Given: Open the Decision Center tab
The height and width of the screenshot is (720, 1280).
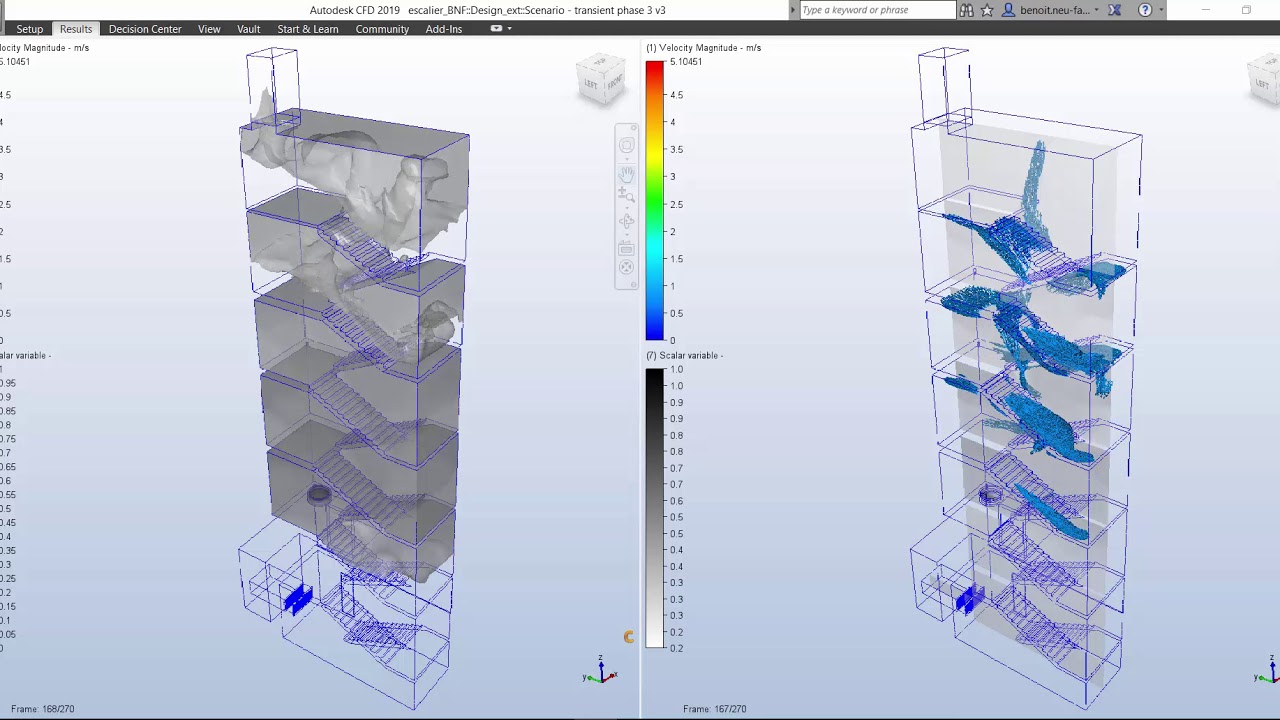Looking at the screenshot, I should (145, 29).
